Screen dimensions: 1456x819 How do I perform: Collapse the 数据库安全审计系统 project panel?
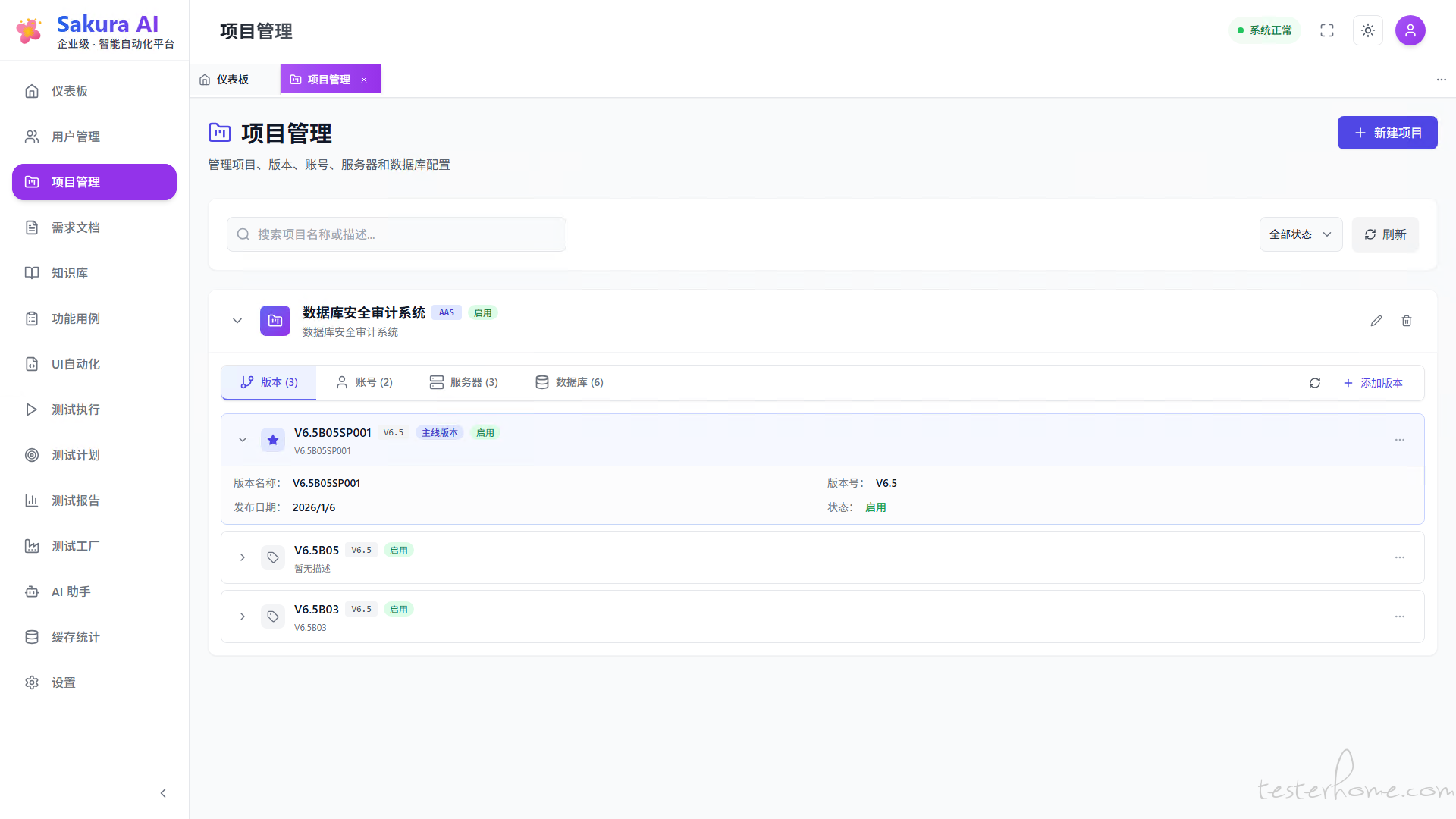(237, 321)
